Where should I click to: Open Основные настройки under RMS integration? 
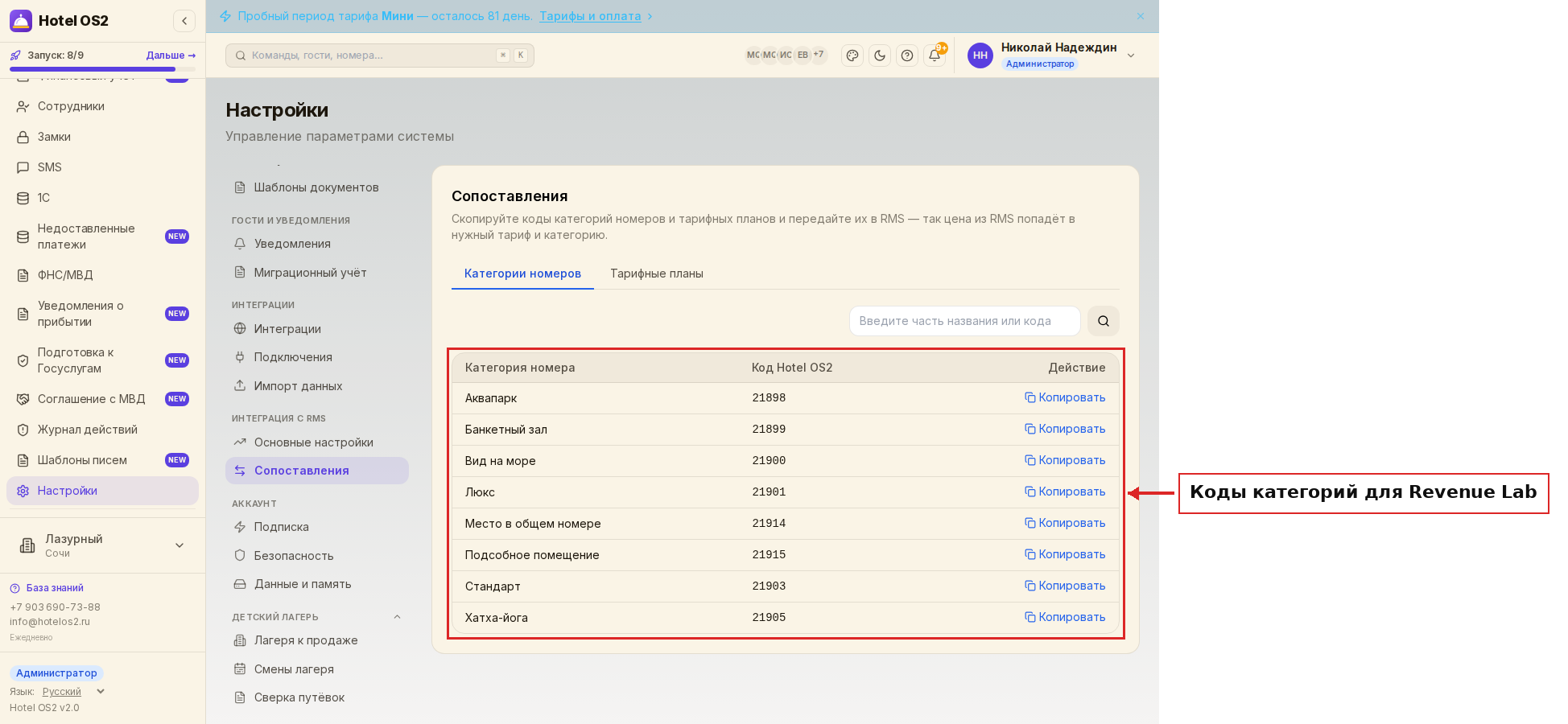[317, 442]
